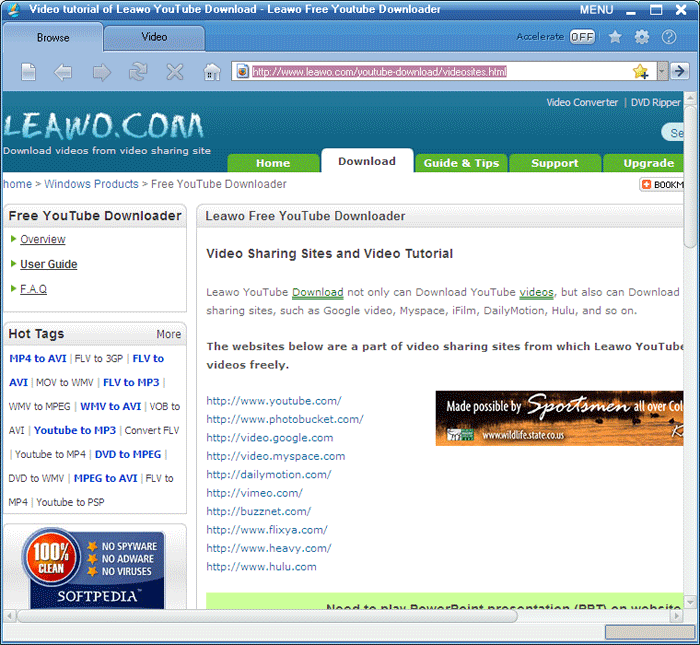700x645 pixels.
Task: Open the home page icon
Action: [x=212, y=72]
